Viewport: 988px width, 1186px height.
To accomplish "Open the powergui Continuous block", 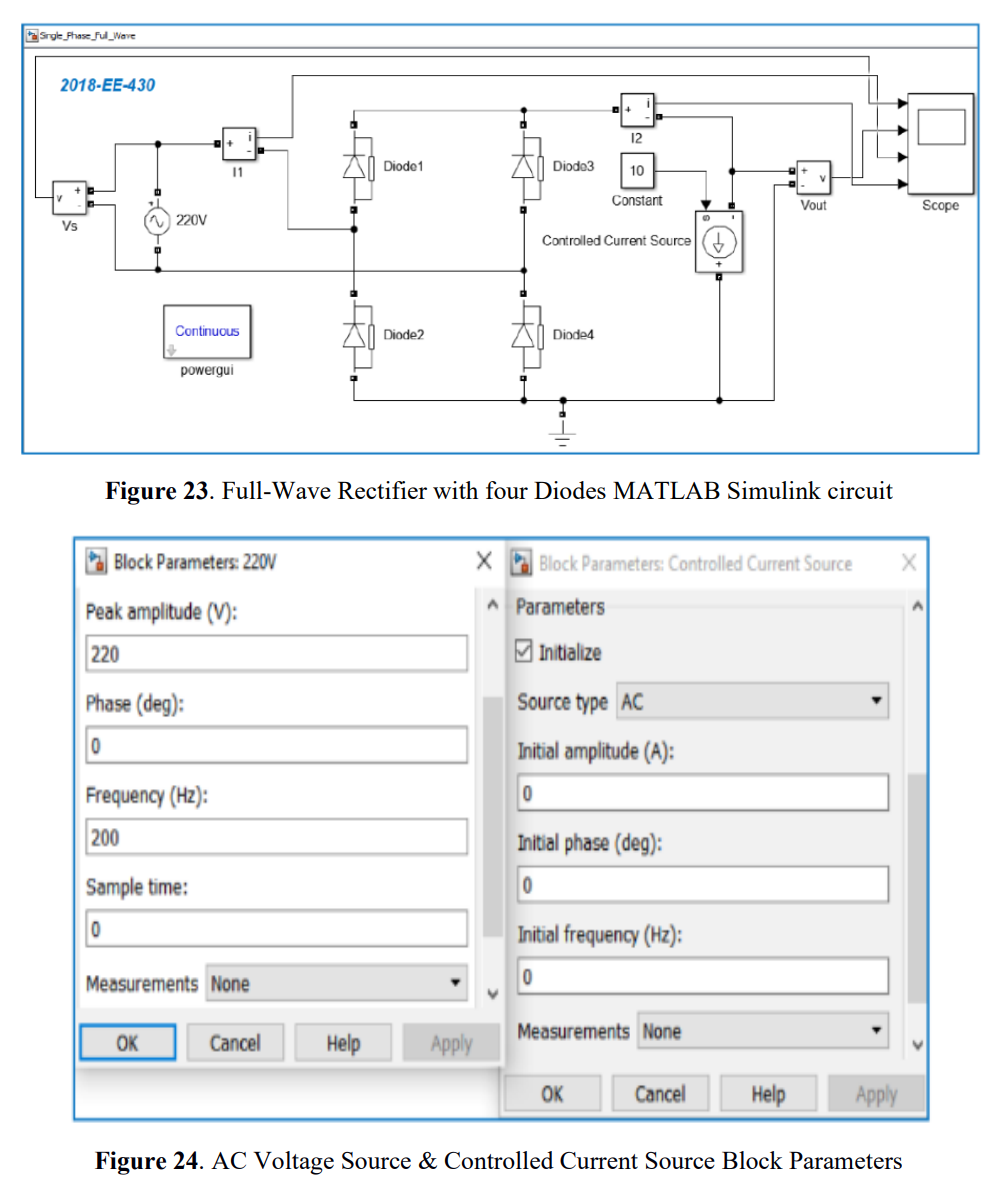I will tap(207, 330).
